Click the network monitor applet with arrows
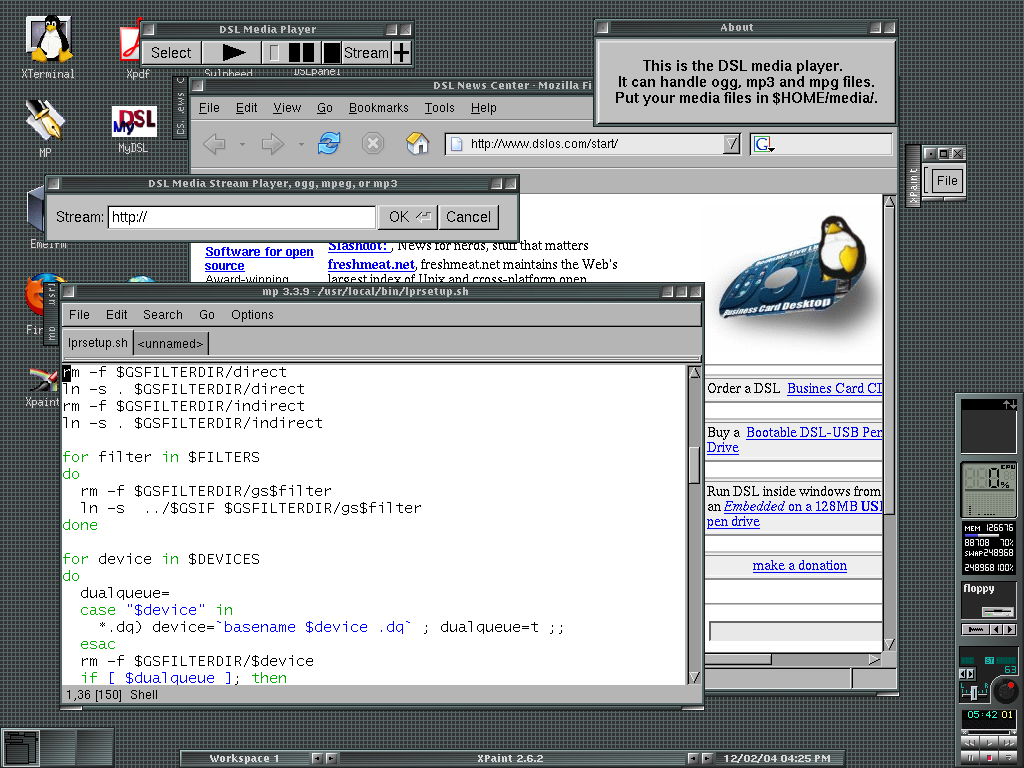The image size is (1024, 768). 989,426
